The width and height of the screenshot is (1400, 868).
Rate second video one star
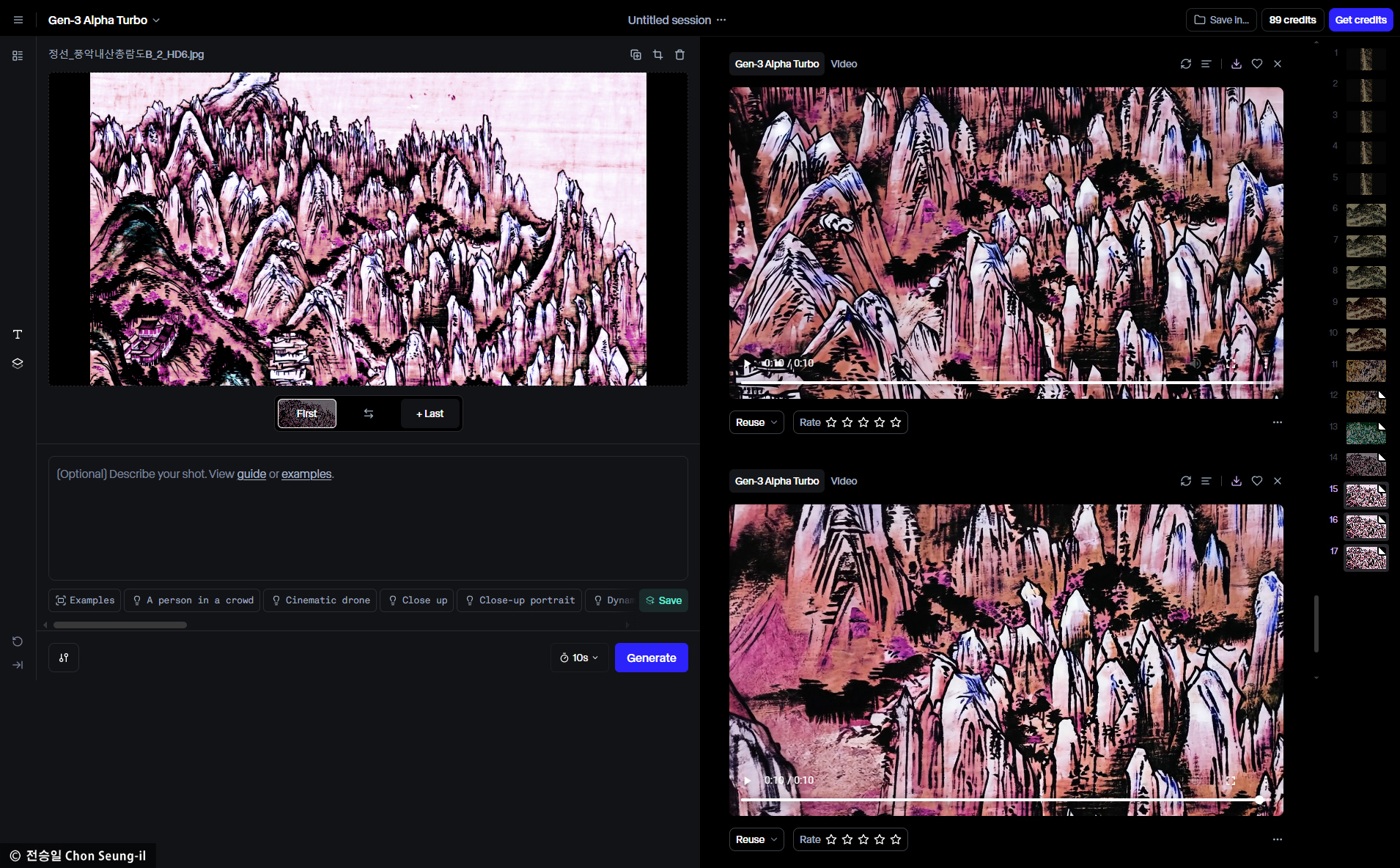pos(831,839)
